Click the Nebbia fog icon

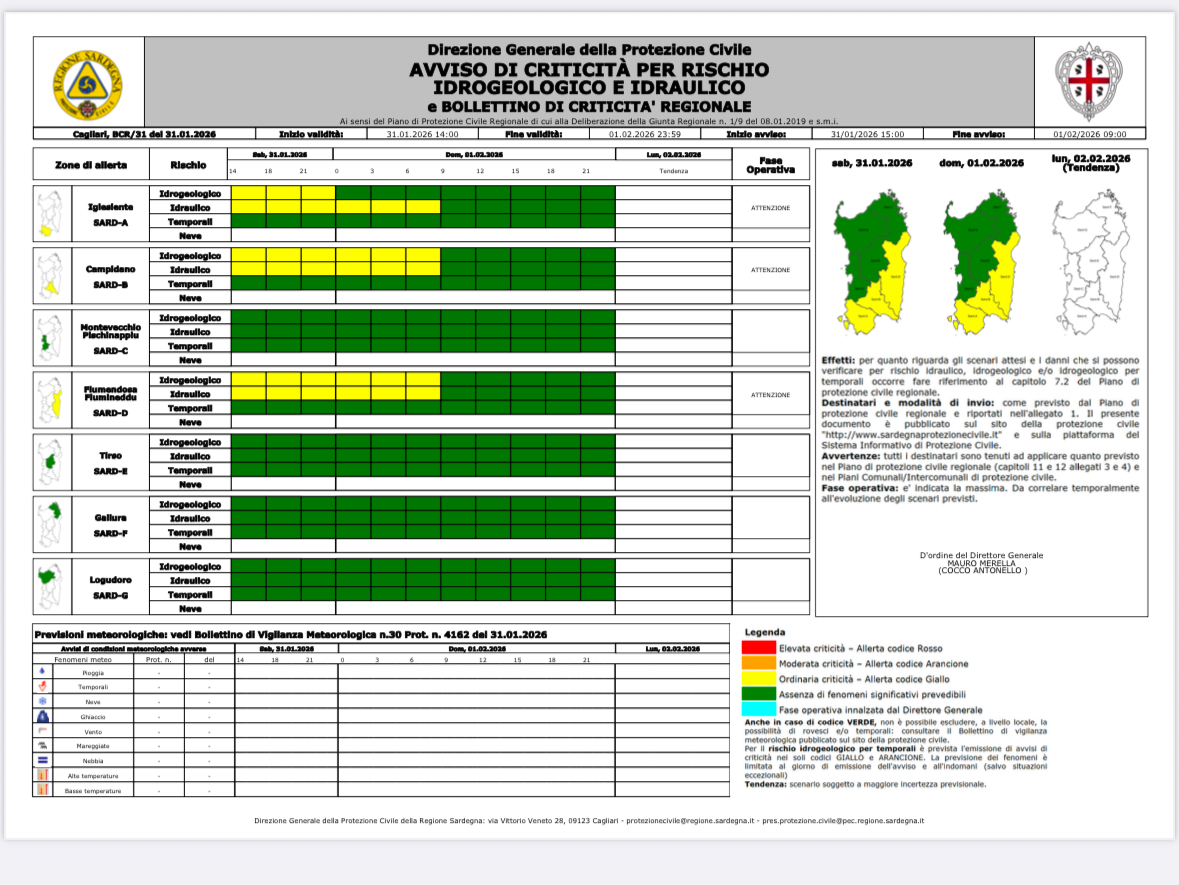pyautogui.click(x=41, y=761)
